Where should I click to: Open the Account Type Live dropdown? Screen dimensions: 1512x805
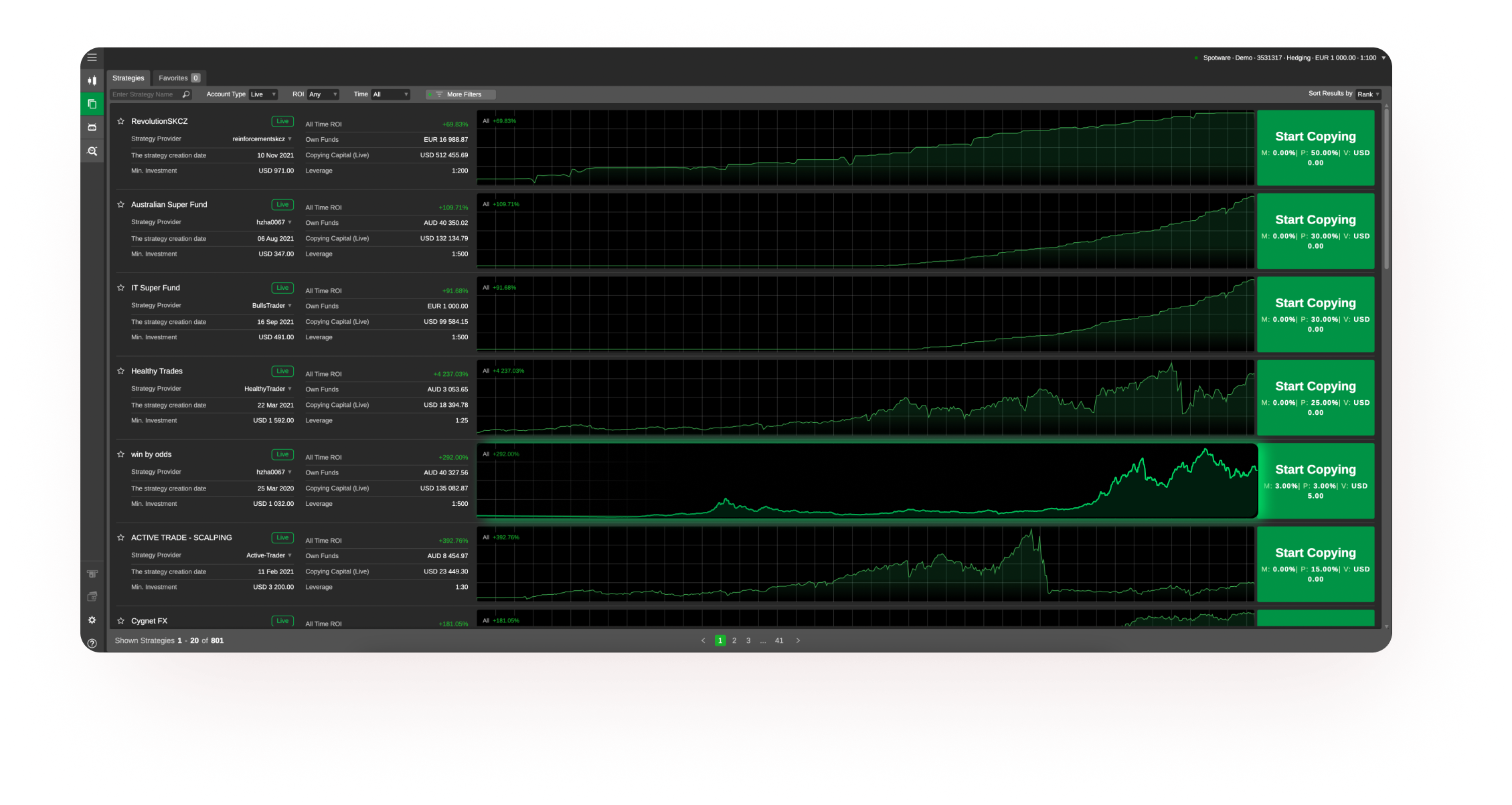pyautogui.click(x=263, y=94)
